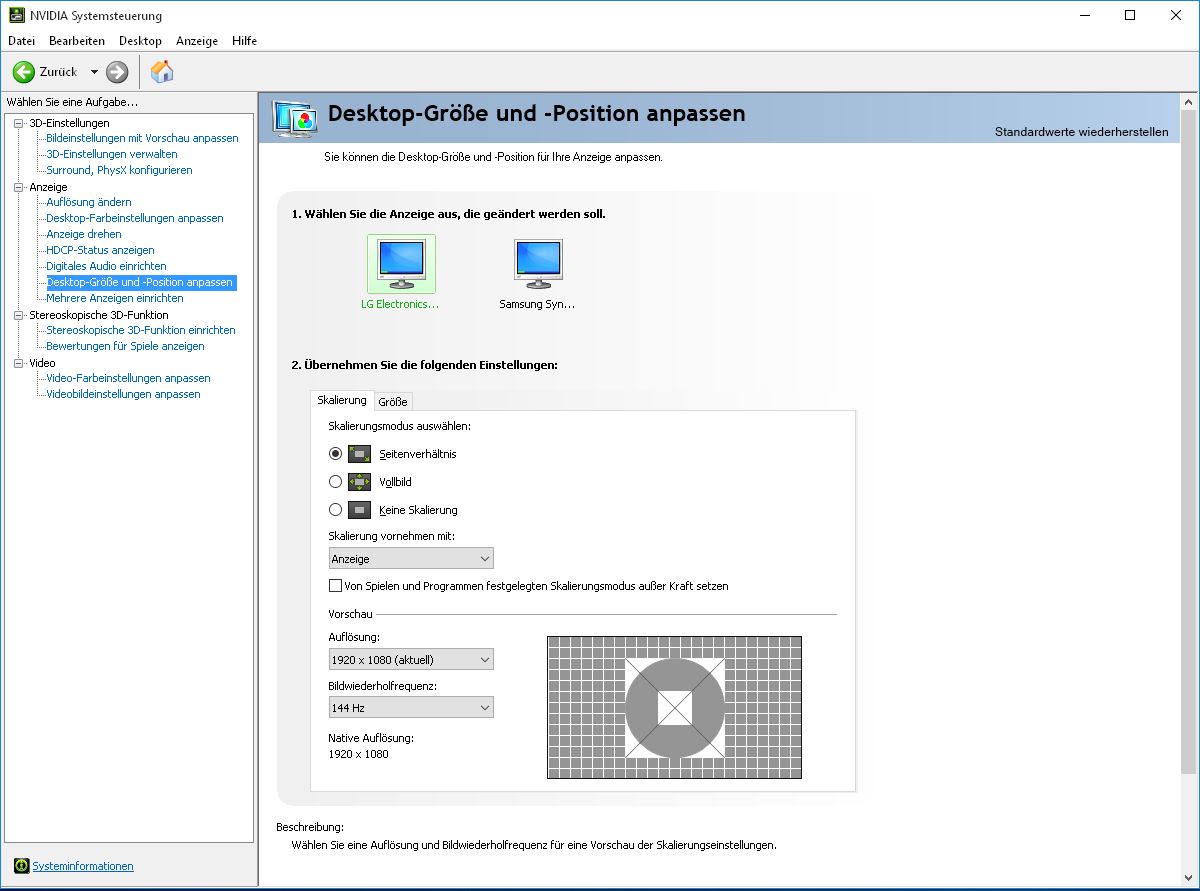Select Desktop-Größe und -Position anpassen
1200x891 pixels.
[141, 282]
